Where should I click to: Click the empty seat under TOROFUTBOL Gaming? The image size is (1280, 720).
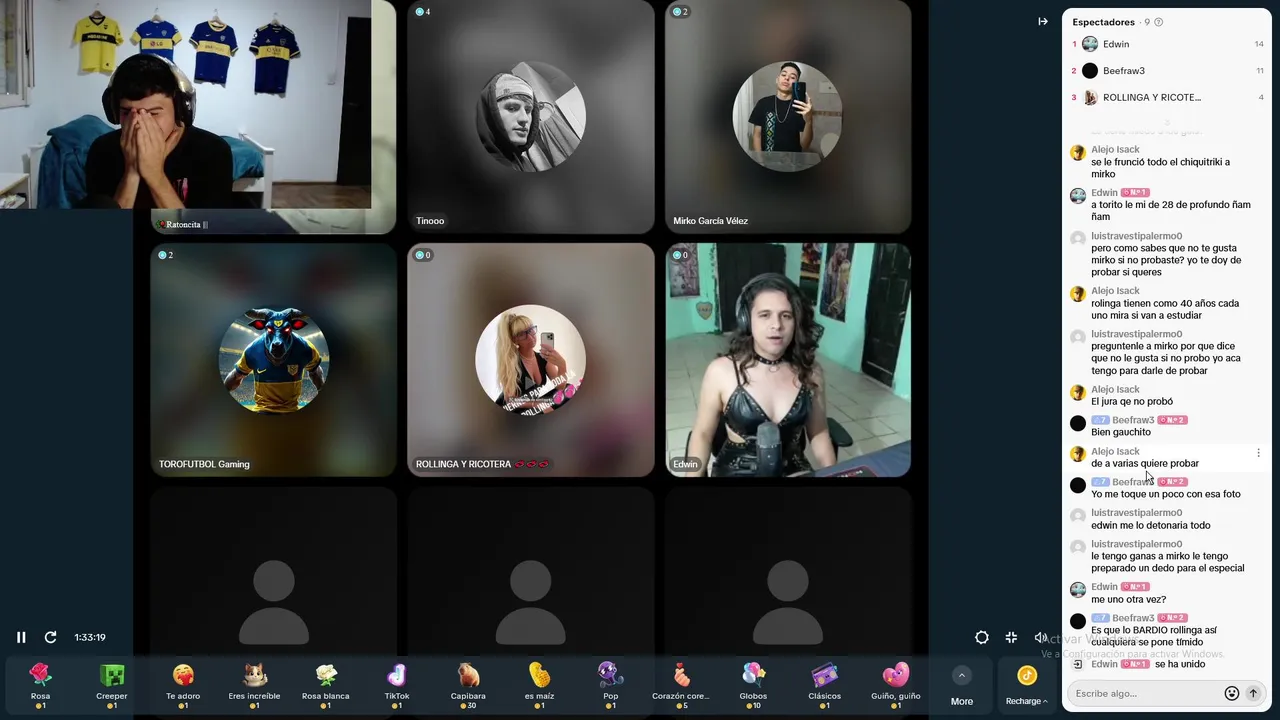[273, 600]
